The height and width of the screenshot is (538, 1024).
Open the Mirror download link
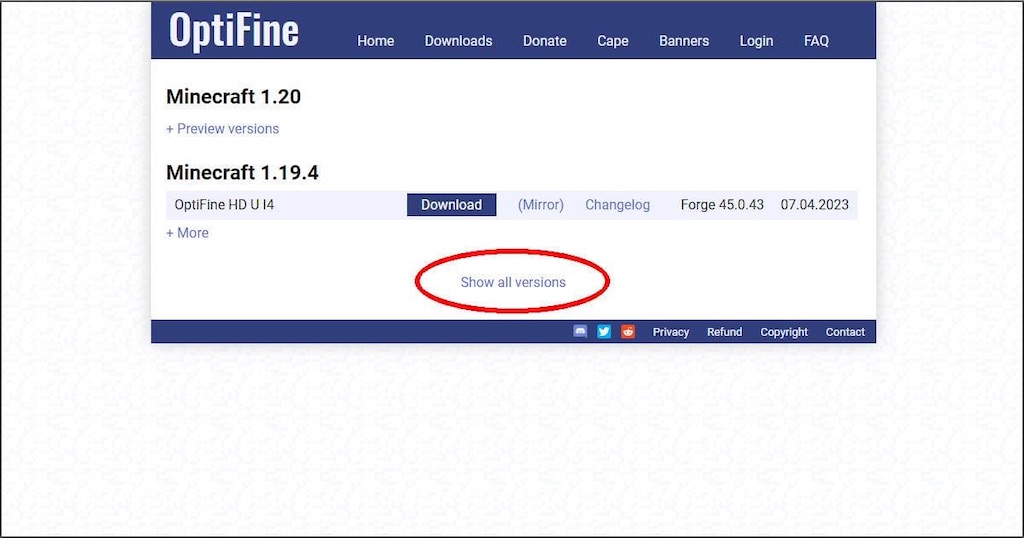(541, 204)
